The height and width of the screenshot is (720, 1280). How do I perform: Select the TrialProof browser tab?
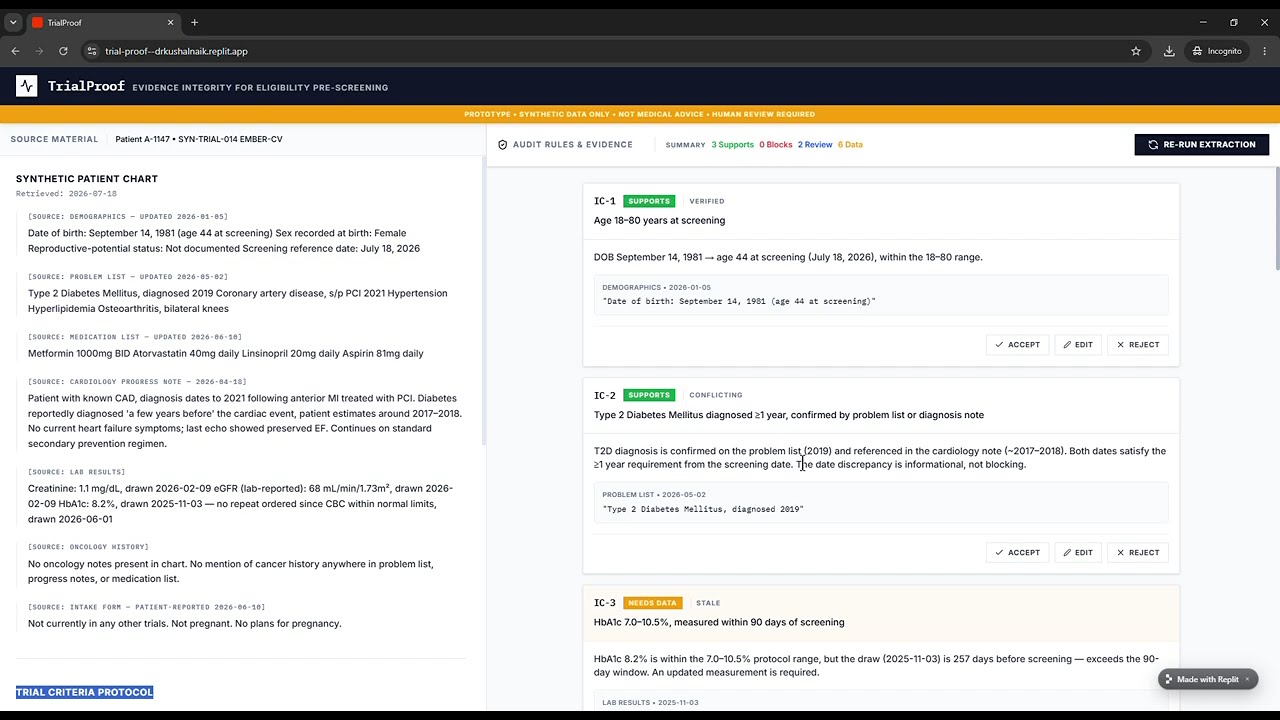click(x=102, y=22)
